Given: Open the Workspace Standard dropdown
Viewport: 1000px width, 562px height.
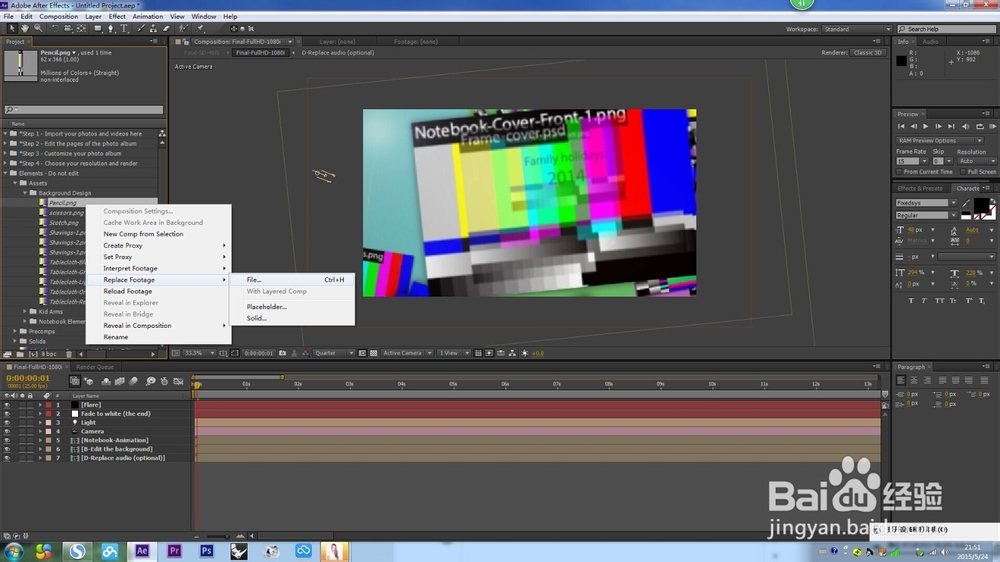Looking at the screenshot, I should tap(856, 29).
